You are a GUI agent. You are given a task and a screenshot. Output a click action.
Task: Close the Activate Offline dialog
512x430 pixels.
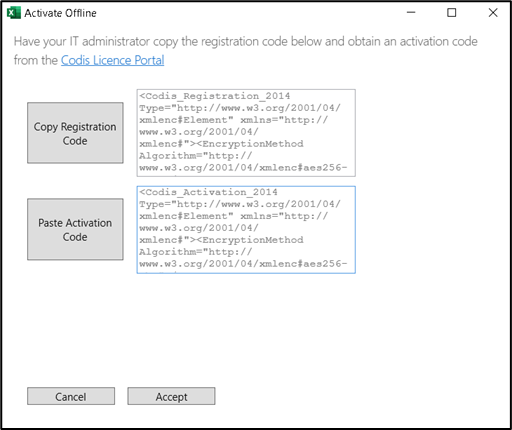(x=493, y=13)
